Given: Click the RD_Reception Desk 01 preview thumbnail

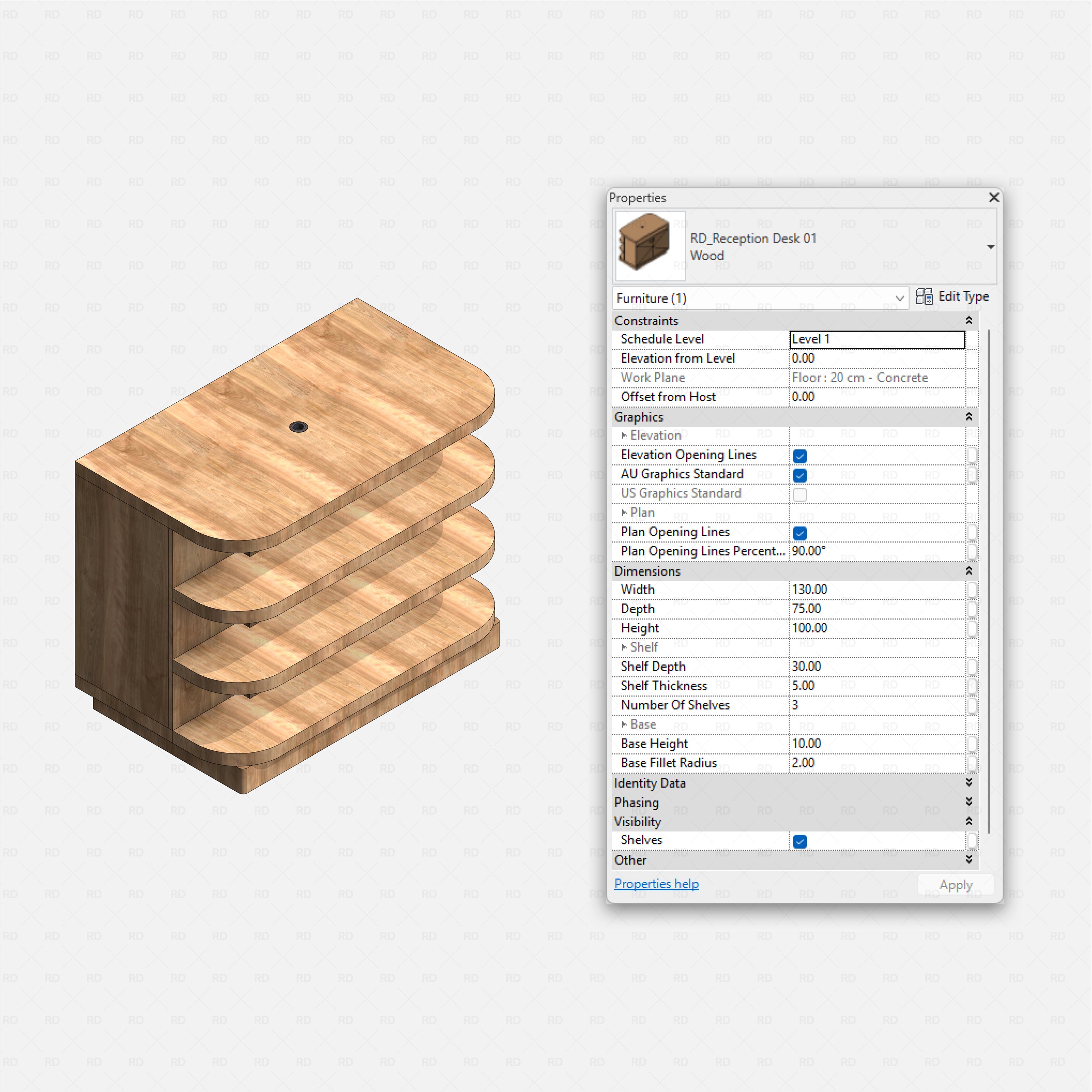Looking at the screenshot, I should coord(649,245).
